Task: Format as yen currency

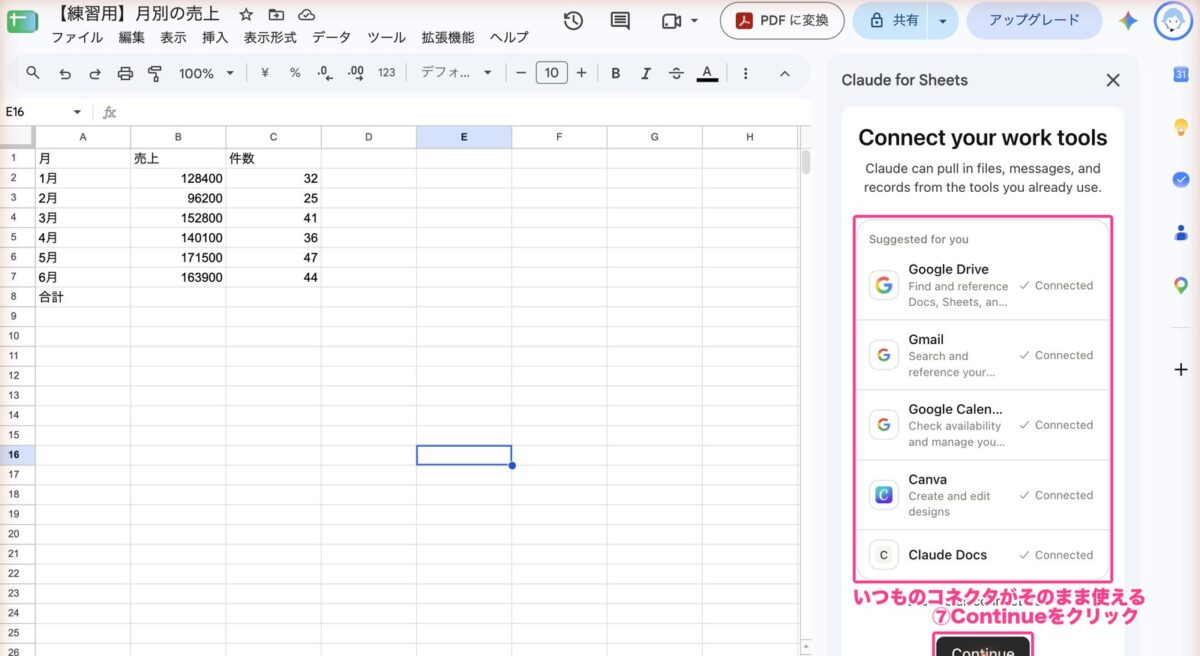Action: (265, 73)
